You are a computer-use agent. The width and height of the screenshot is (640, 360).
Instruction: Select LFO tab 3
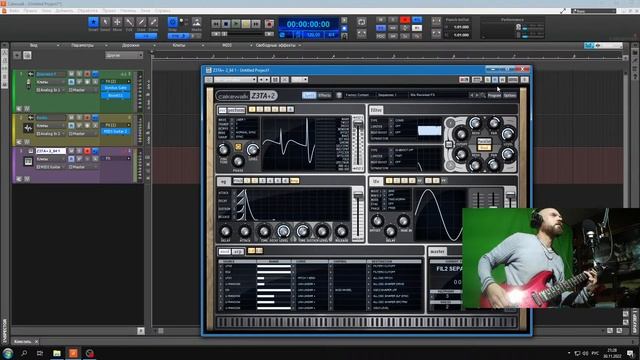[404, 180]
